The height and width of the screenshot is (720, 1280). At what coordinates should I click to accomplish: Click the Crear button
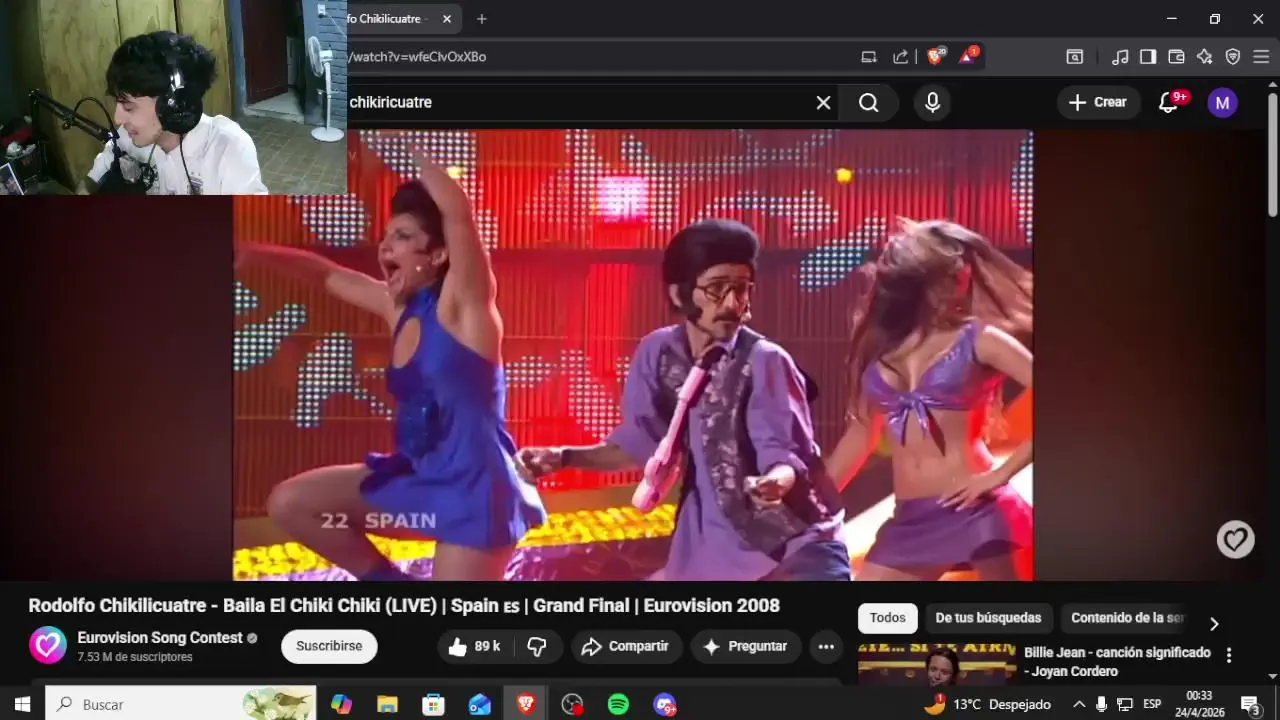coord(1098,102)
